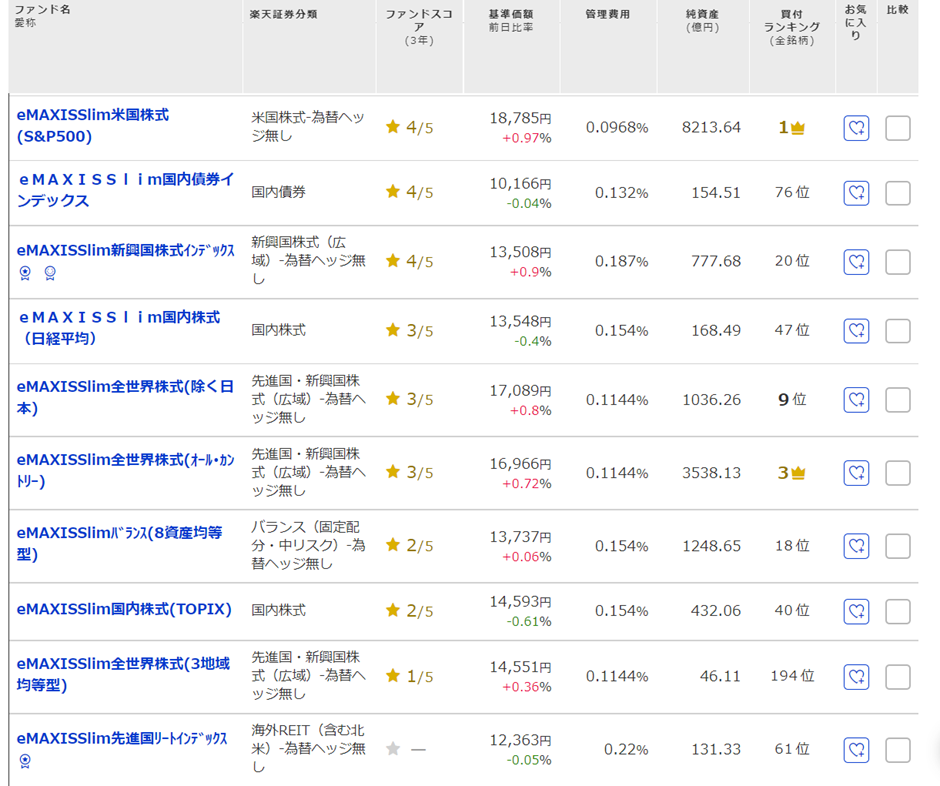Click the crown icon beside rank 1
The image size is (940, 786).
pyautogui.click(x=798, y=128)
